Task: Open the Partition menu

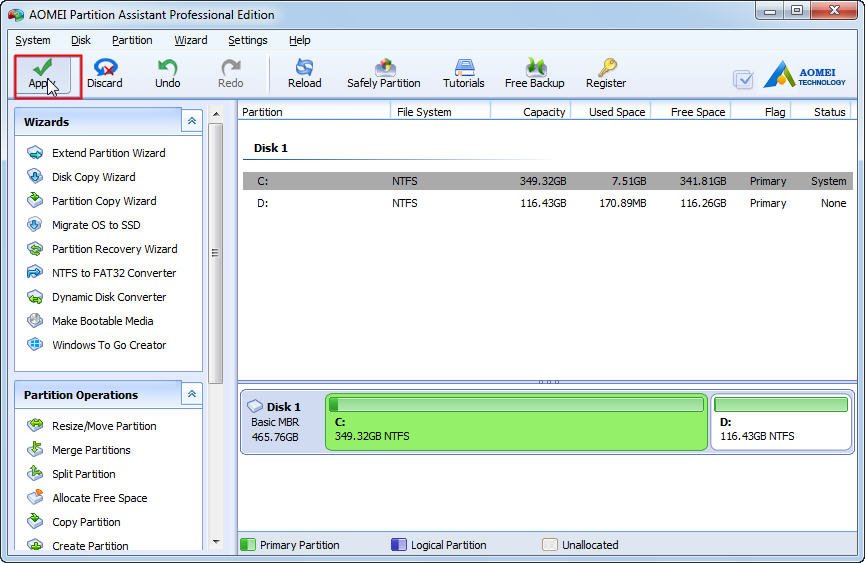Action: [132, 40]
